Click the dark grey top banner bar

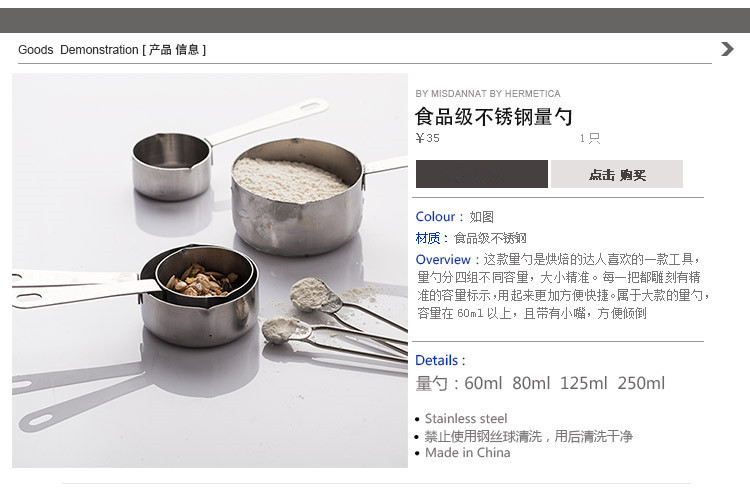pos(375,20)
